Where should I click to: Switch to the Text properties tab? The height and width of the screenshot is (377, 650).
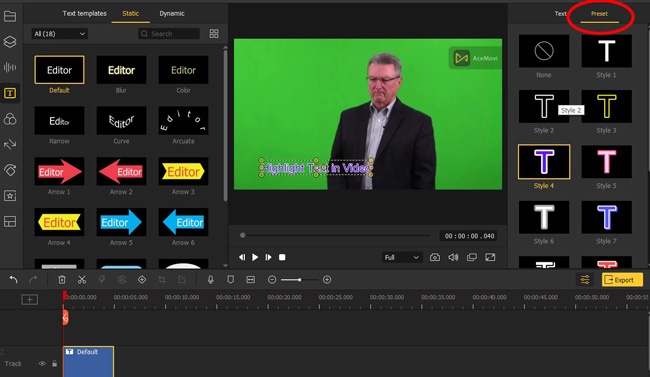pos(560,14)
